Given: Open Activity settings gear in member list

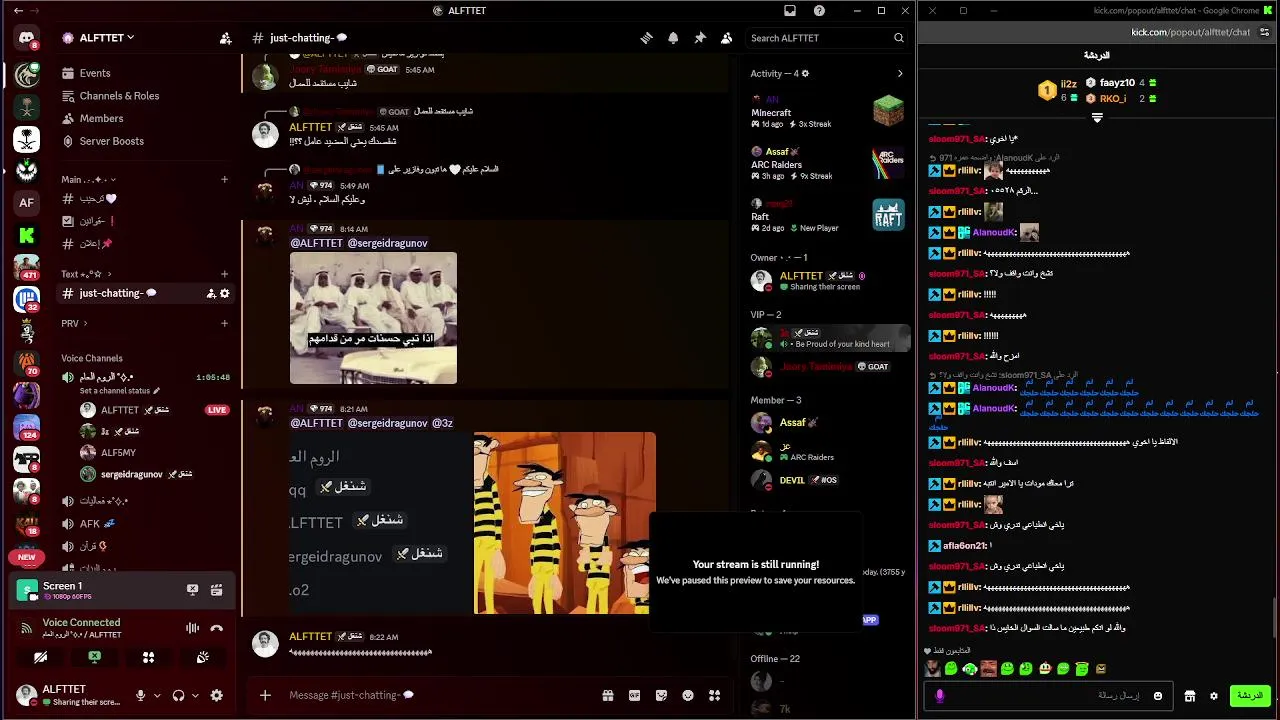Looking at the screenshot, I should [x=805, y=73].
